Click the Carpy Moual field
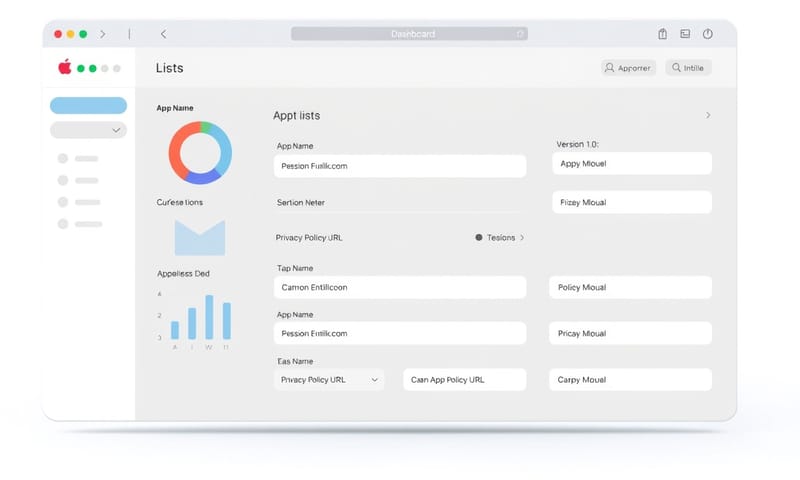800x480 pixels. 630,380
